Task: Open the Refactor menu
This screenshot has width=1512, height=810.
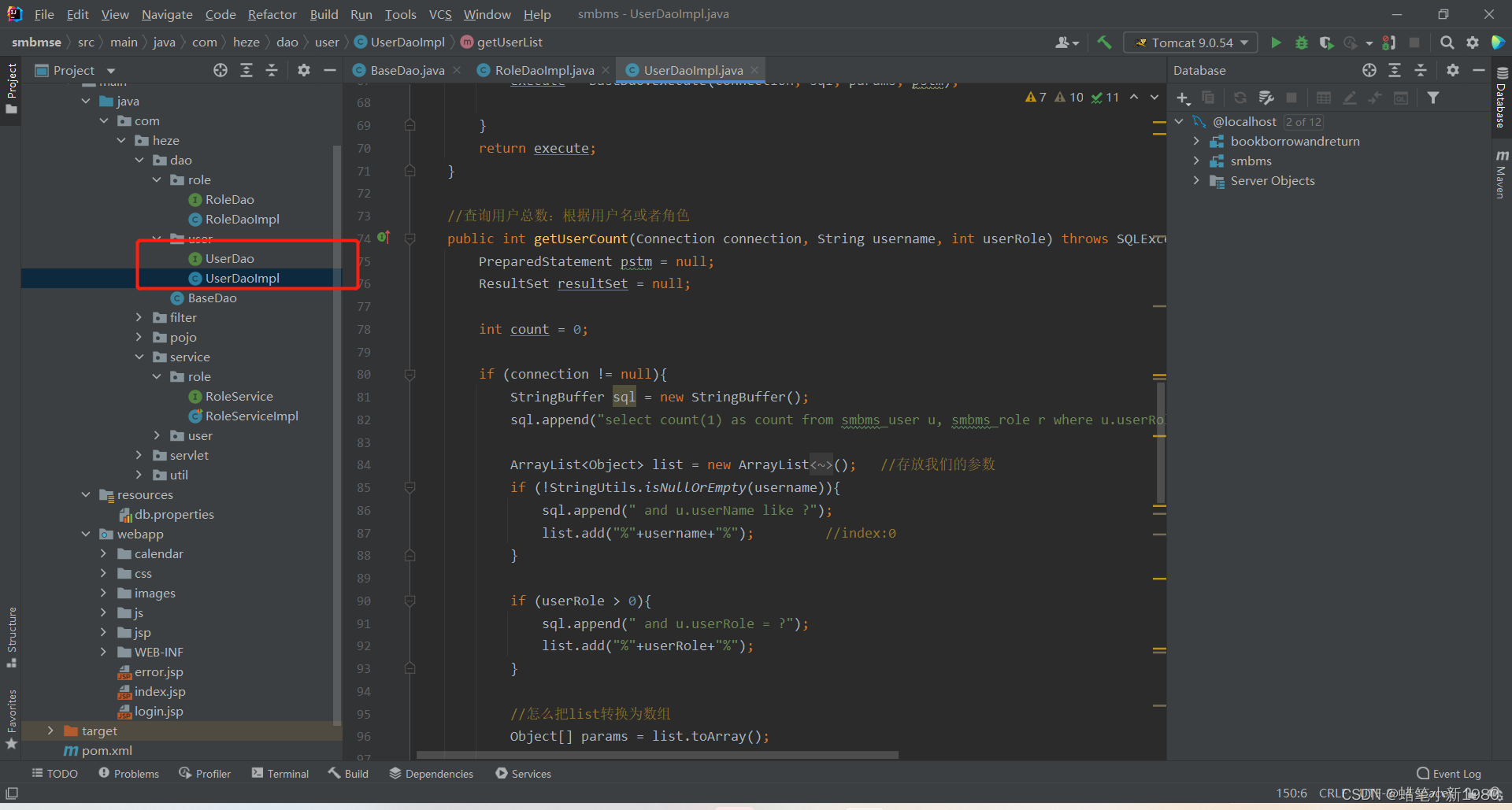Action: tap(272, 14)
